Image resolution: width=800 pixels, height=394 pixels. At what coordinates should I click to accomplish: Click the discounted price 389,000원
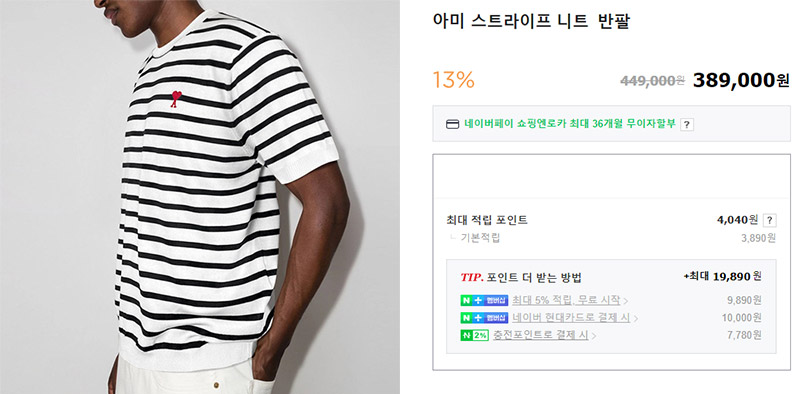point(741,80)
